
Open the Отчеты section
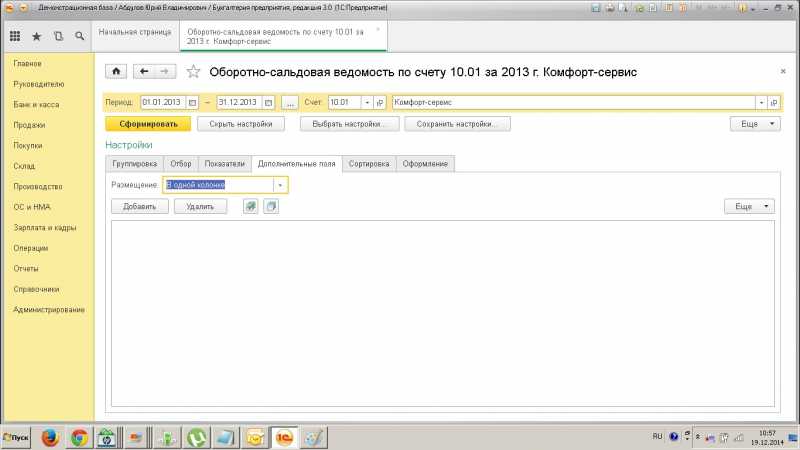click(26, 268)
